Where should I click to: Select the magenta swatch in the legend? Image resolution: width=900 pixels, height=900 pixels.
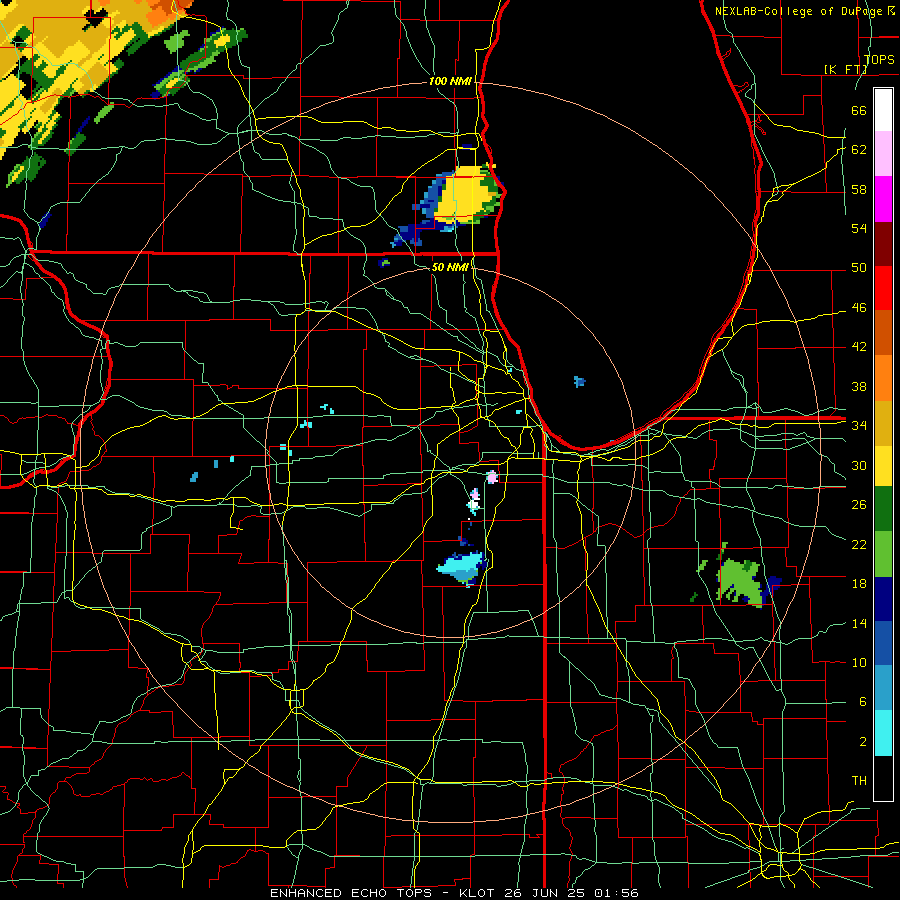pyautogui.click(x=883, y=199)
